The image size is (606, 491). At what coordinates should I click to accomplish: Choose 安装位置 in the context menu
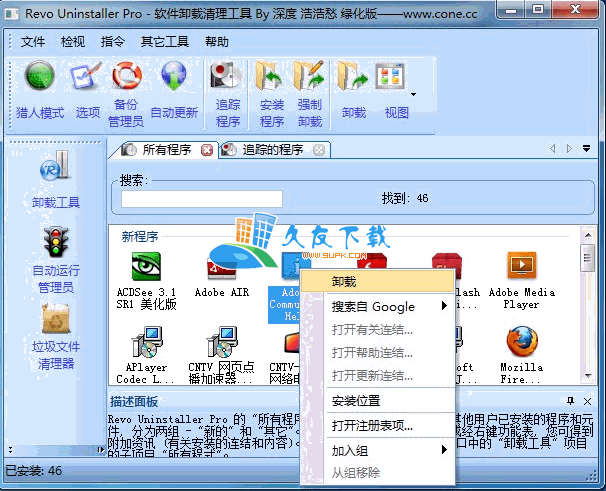[377, 401]
